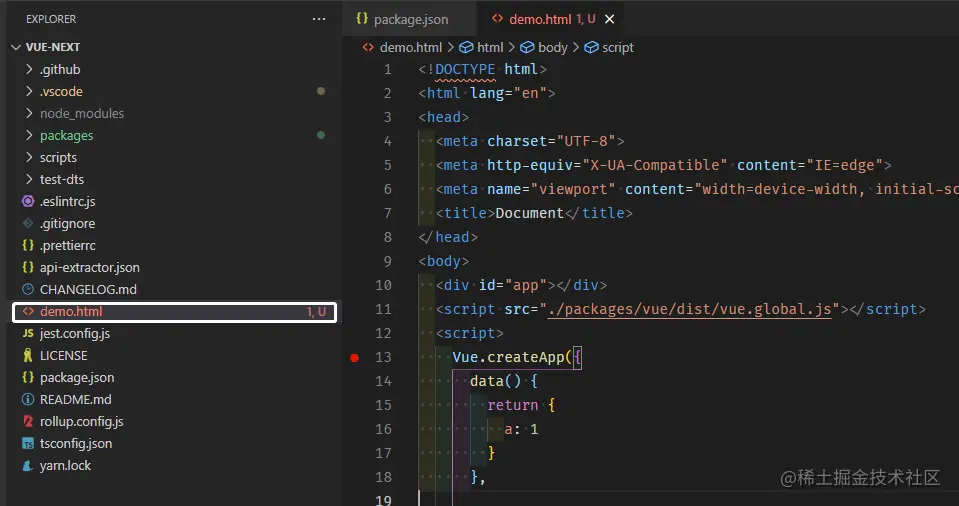Click line number 1 in the gutter
The width and height of the screenshot is (959, 506).
click(387, 69)
